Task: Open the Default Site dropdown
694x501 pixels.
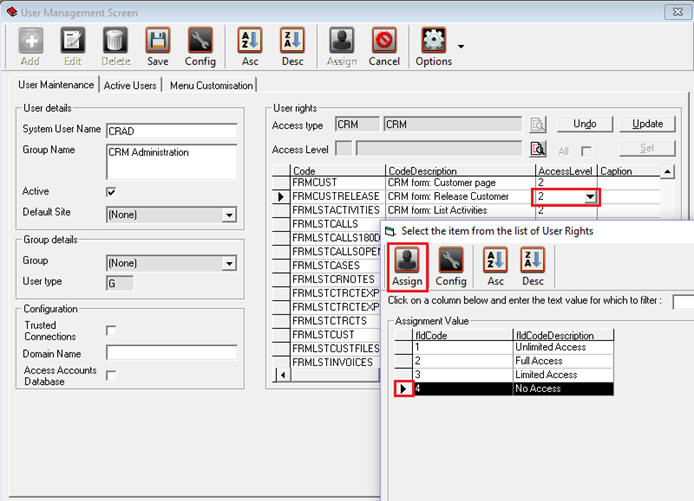Action: coord(229,215)
